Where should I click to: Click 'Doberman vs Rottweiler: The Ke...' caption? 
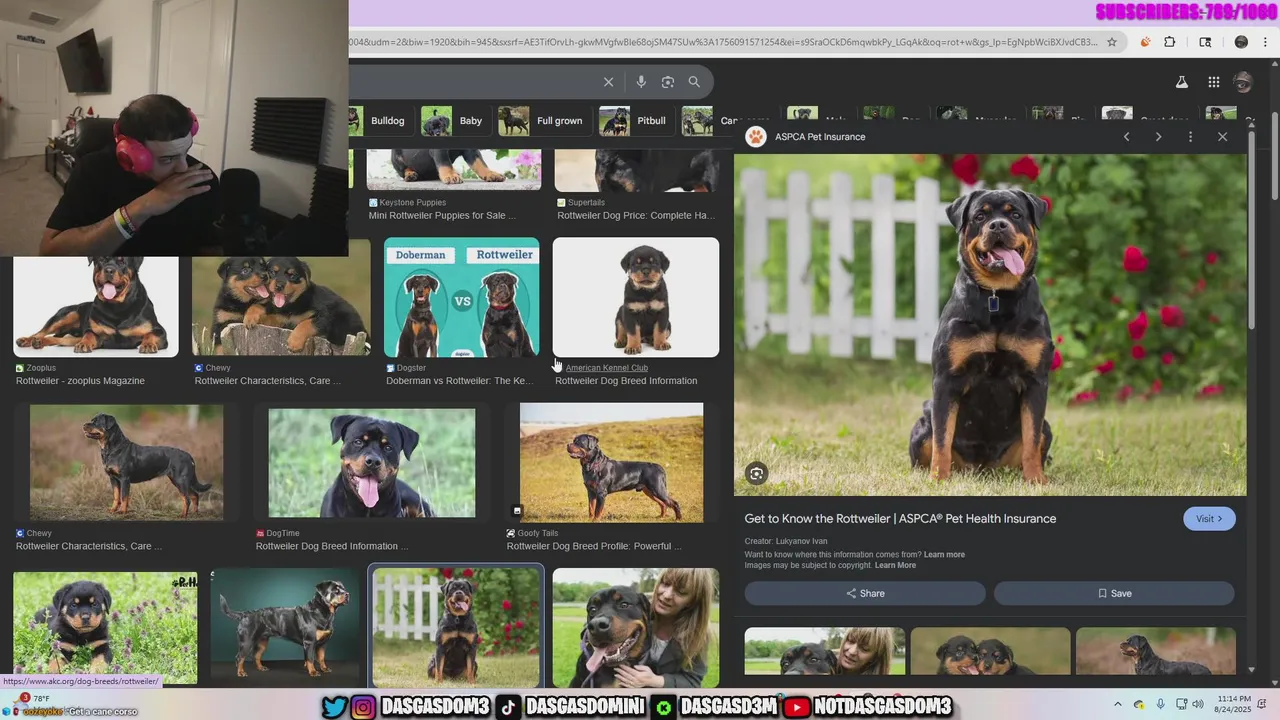pos(460,381)
